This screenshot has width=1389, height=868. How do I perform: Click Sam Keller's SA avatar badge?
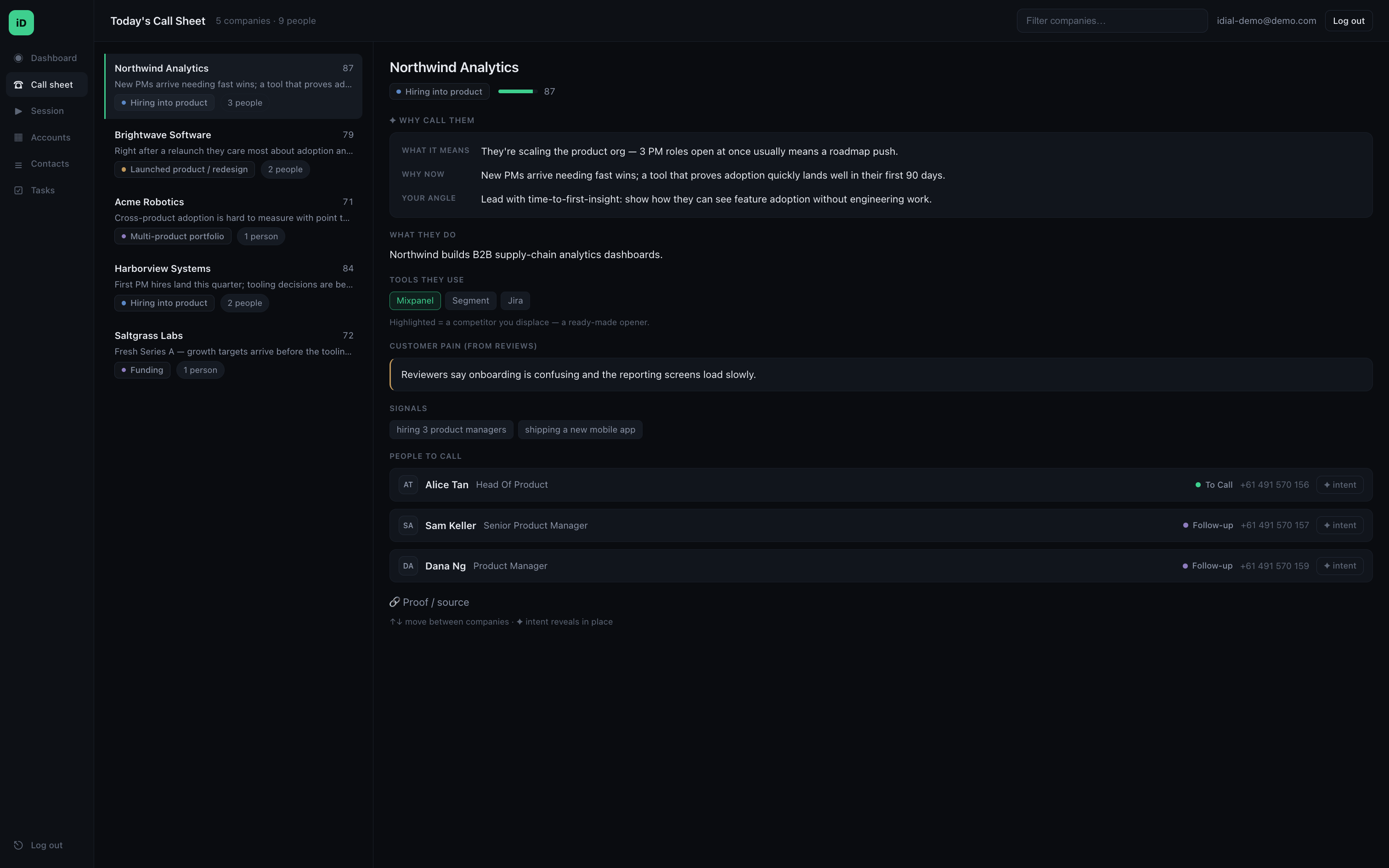(x=408, y=525)
